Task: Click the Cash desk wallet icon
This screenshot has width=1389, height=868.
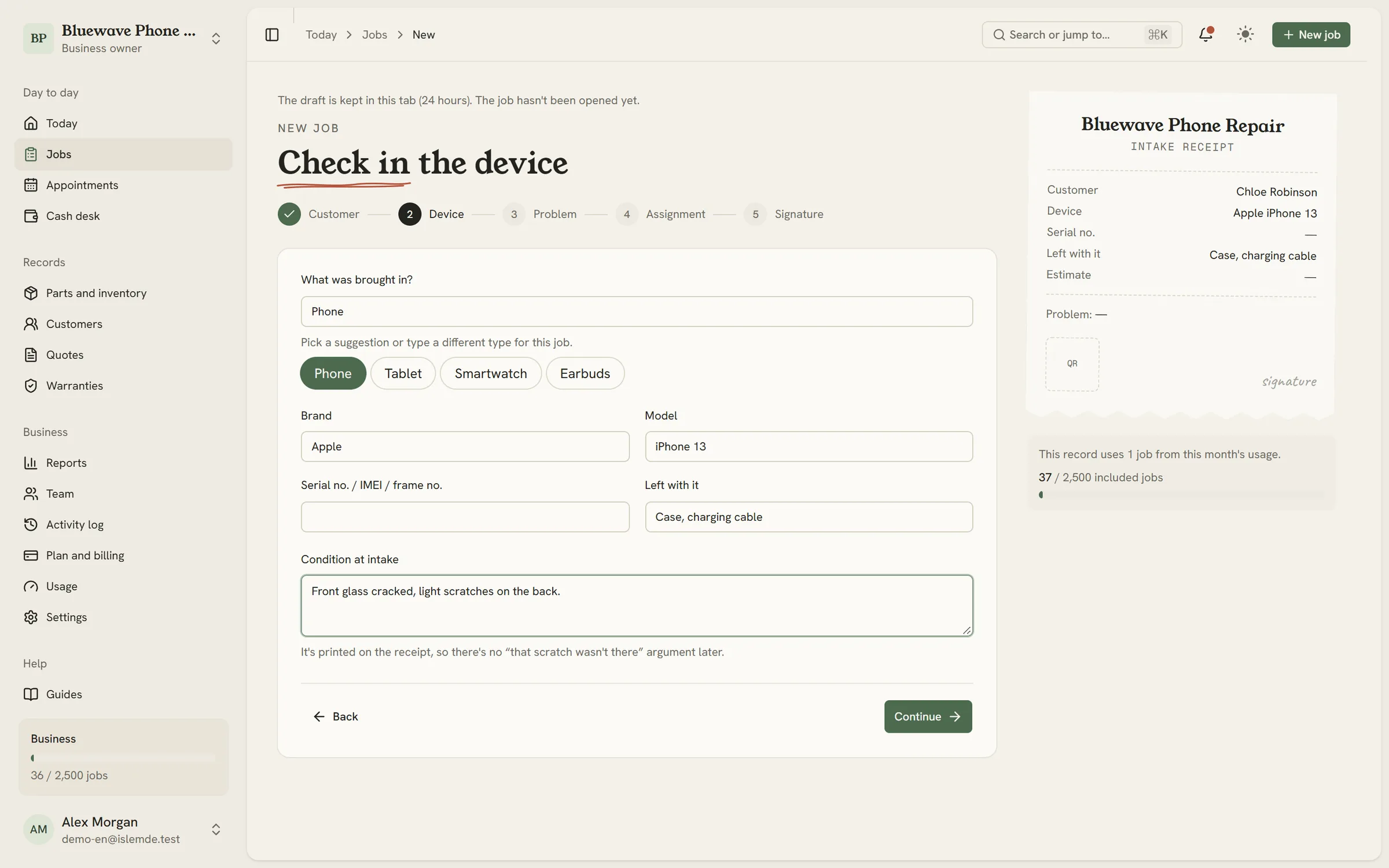Action: [31, 216]
